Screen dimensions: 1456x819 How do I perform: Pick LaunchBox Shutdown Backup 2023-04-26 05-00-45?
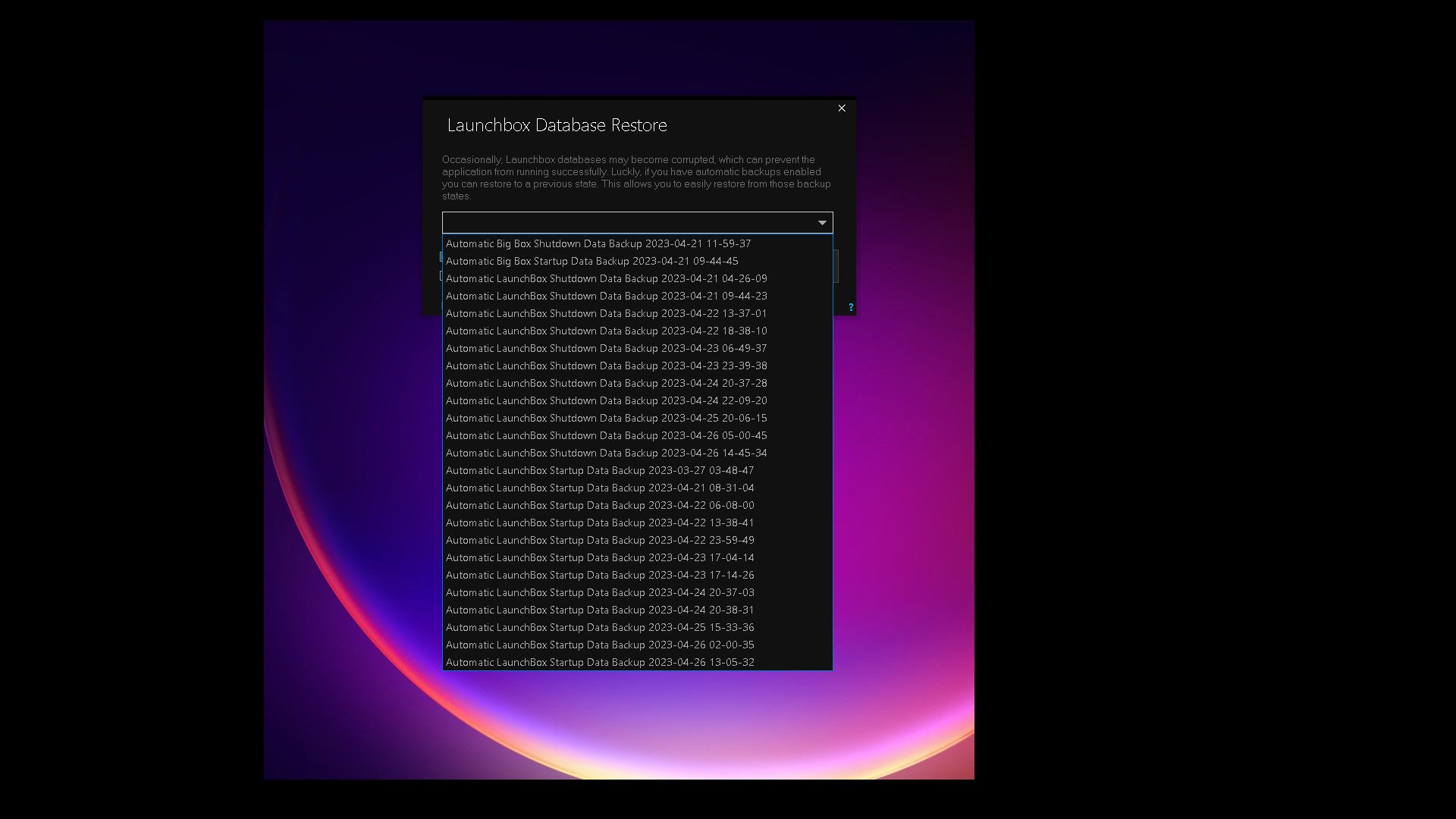click(x=637, y=435)
